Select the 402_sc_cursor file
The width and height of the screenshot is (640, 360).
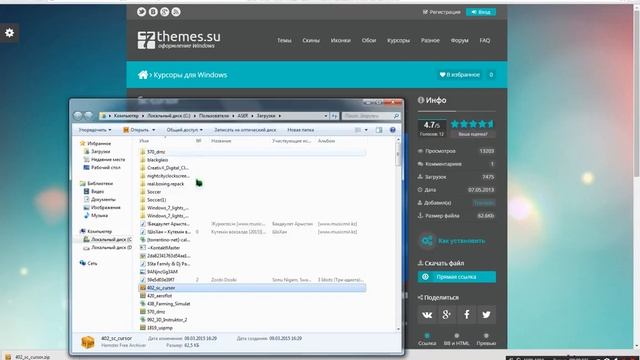252,288
